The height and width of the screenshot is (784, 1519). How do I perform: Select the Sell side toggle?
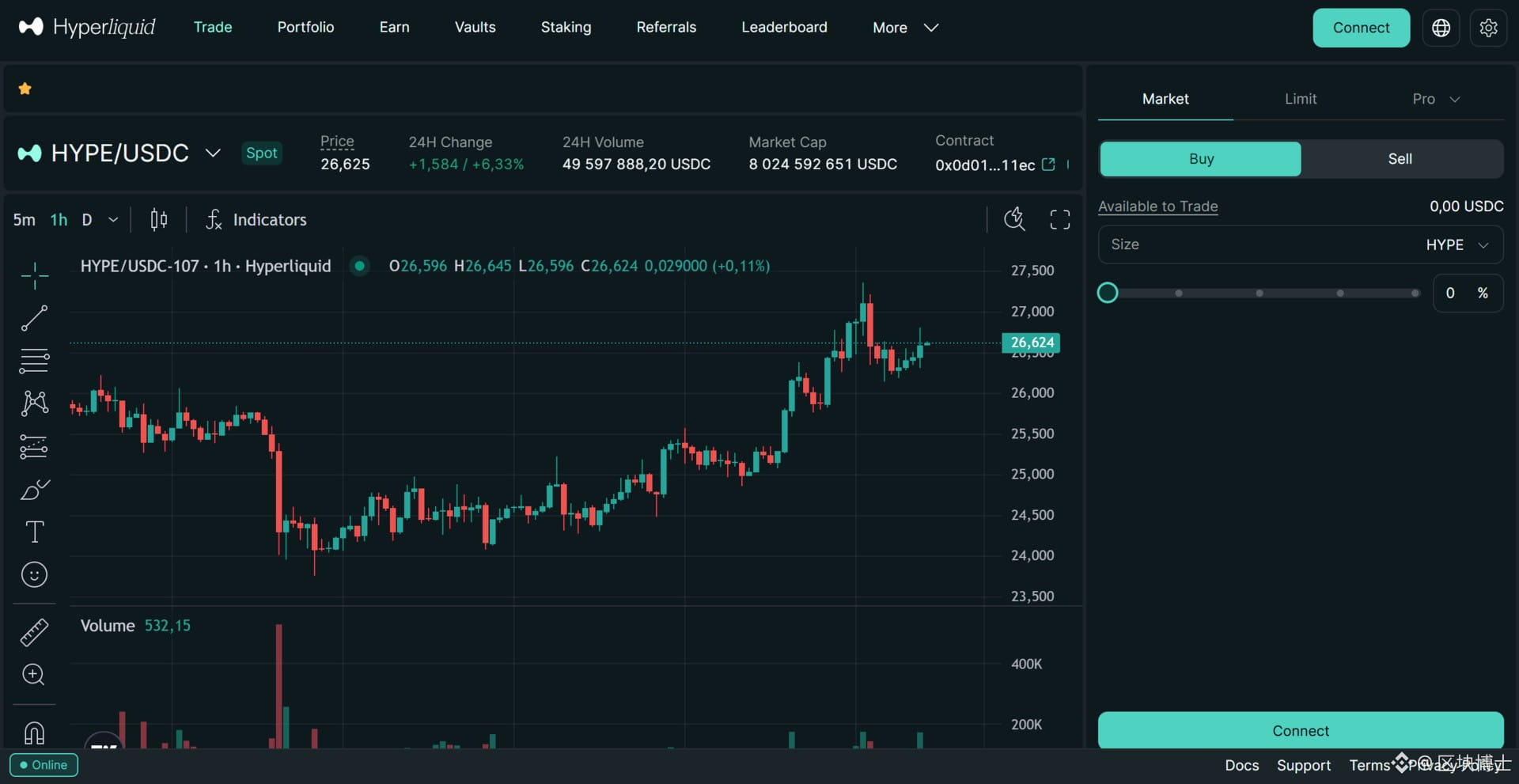coord(1400,159)
